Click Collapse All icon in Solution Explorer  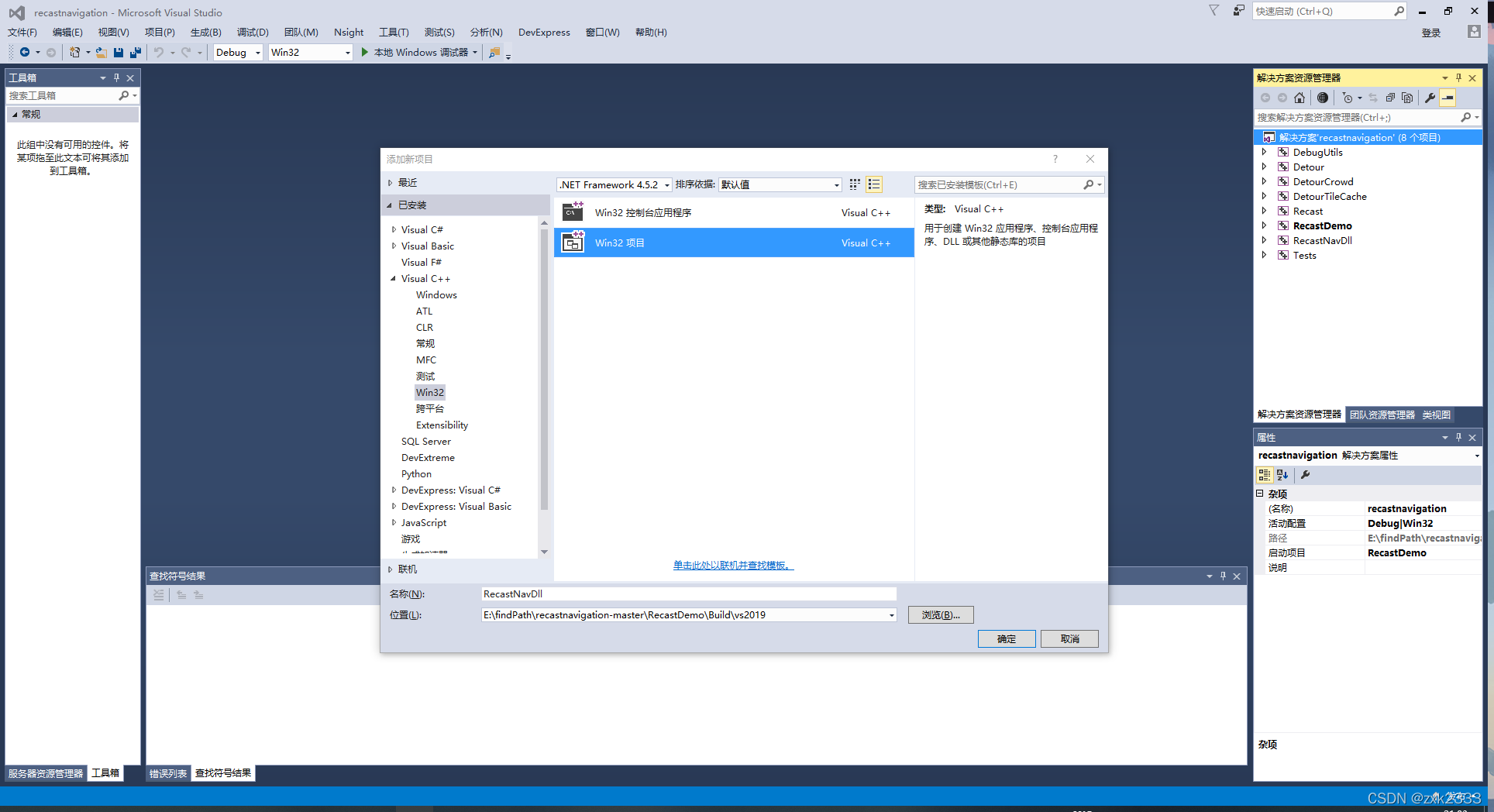click(1390, 98)
